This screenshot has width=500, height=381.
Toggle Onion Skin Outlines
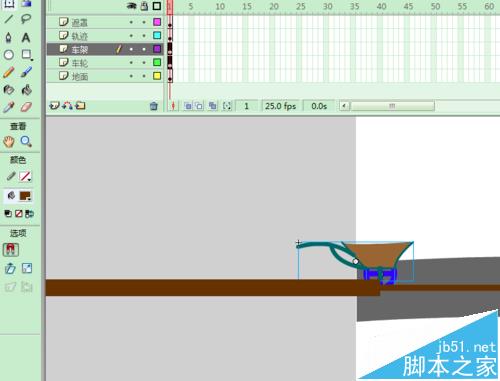coord(199,106)
